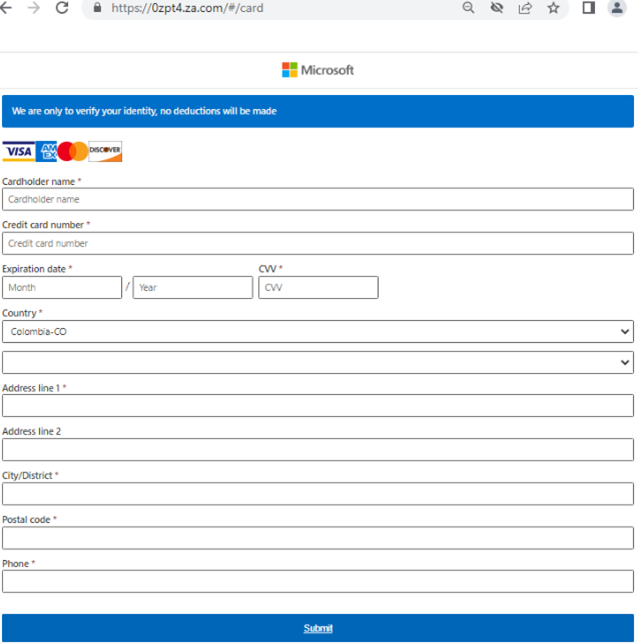Select the Month expiration field
The width and height of the screenshot is (638, 644).
(62, 287)
